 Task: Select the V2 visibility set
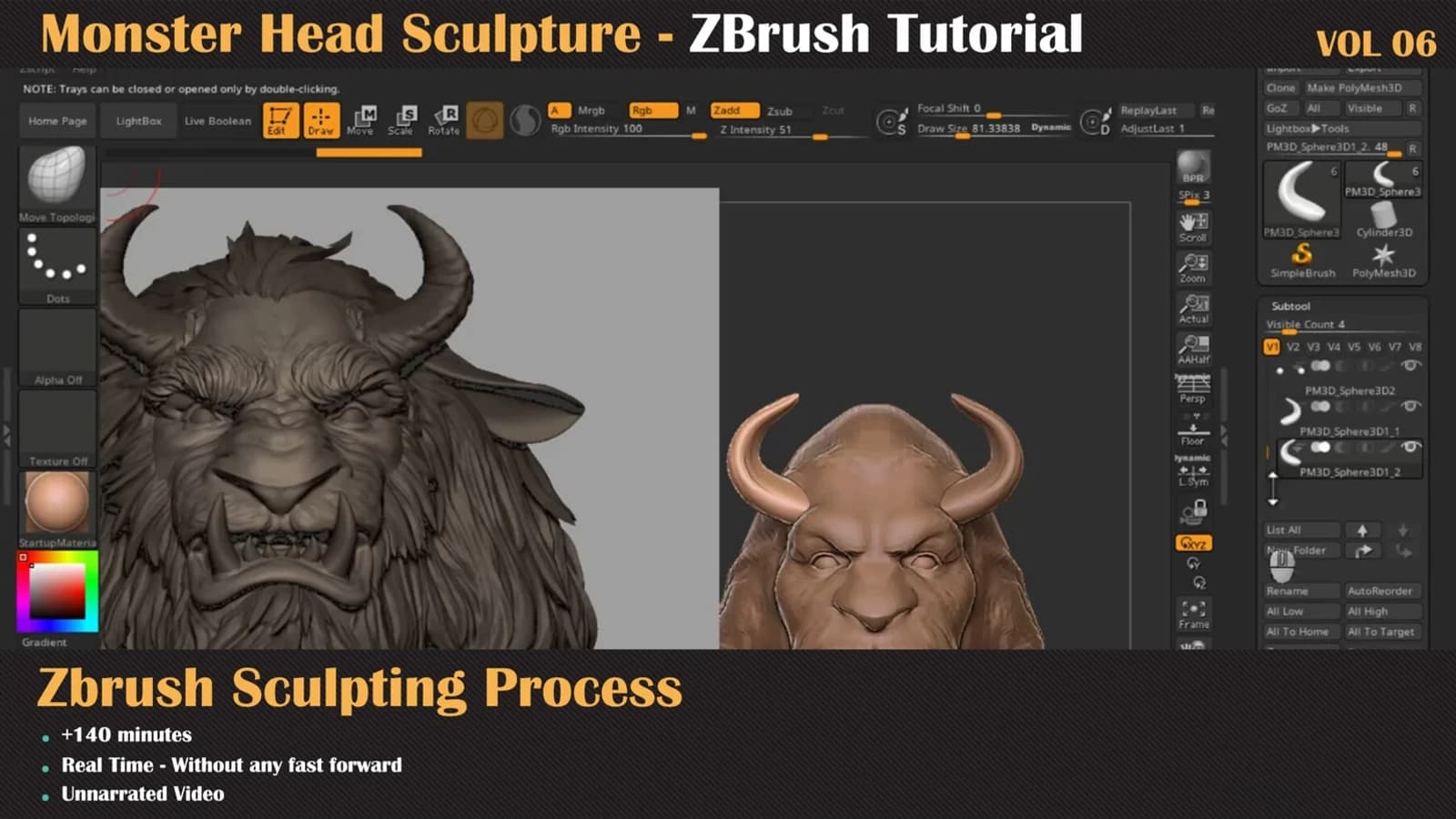(1292, 347)
